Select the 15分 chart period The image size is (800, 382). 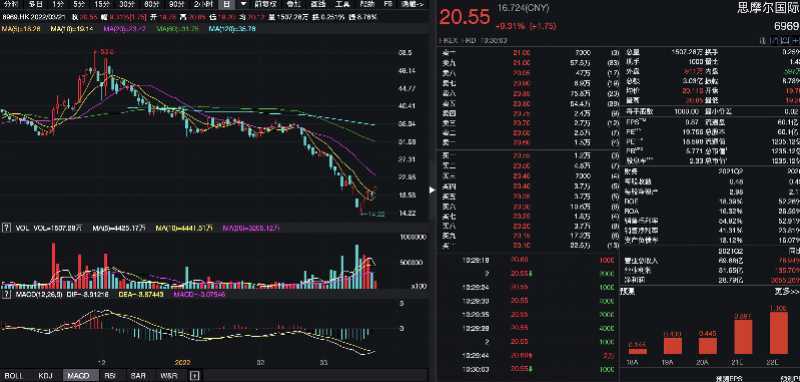click(x=102, y=4)
